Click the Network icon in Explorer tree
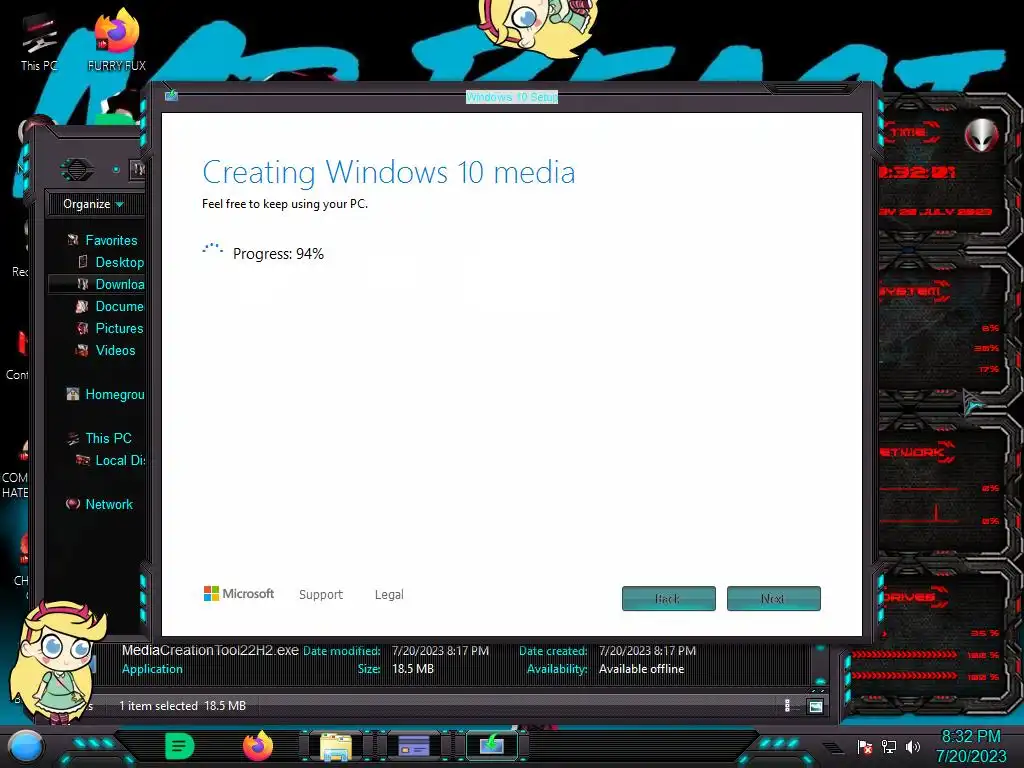 point(73,504)
